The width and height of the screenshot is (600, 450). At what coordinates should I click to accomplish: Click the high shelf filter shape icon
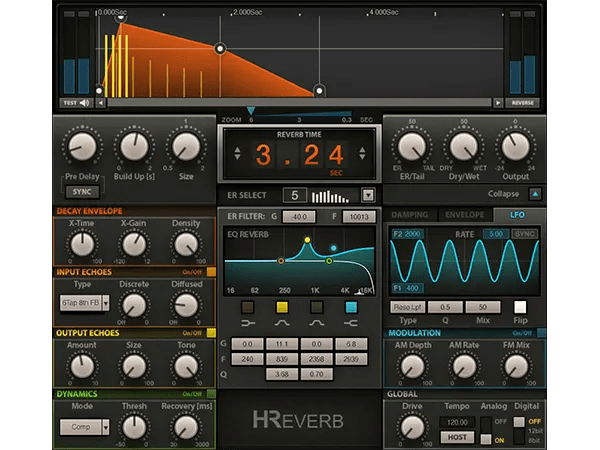tap(351, 324)
